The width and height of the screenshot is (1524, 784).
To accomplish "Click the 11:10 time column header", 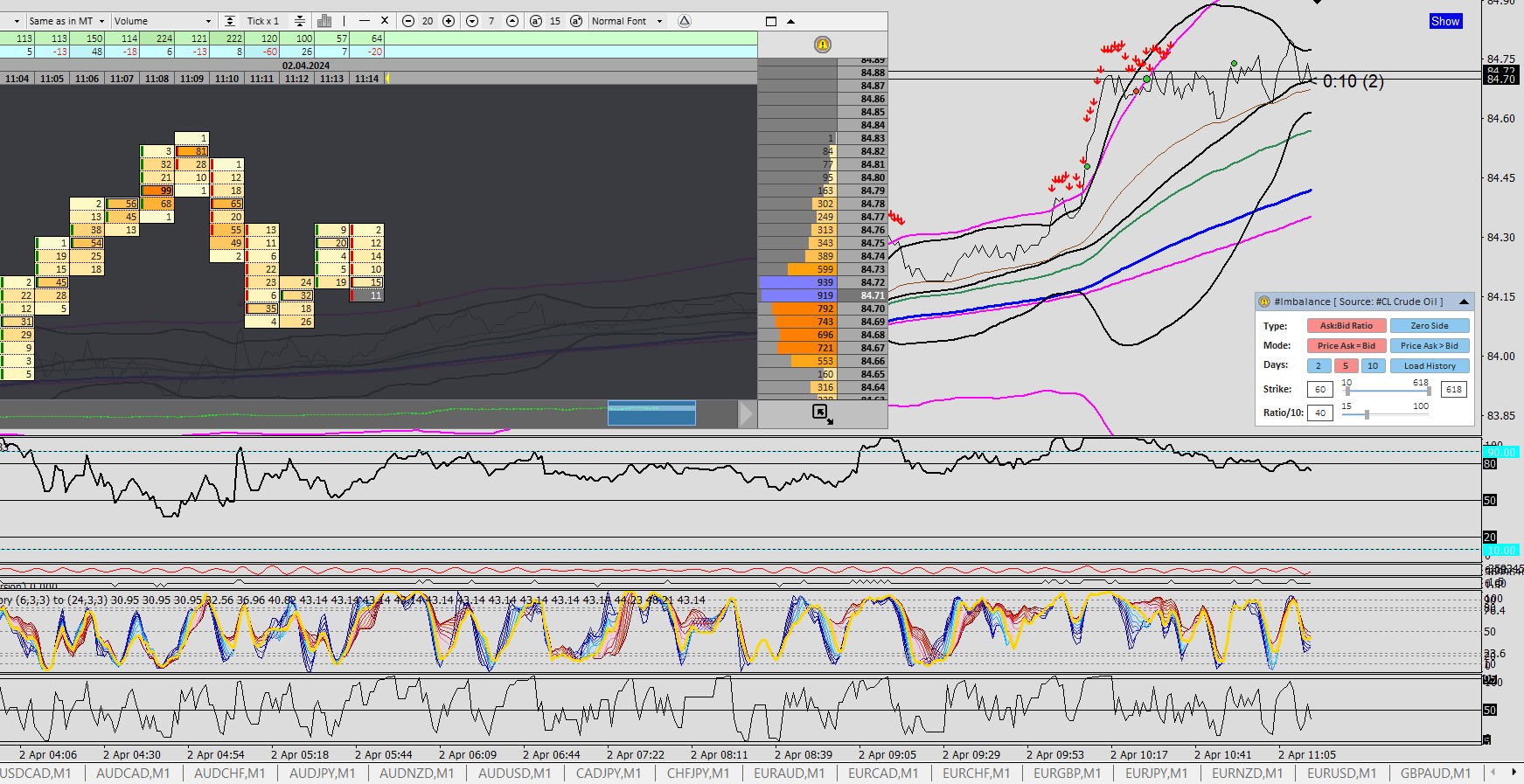I will 226,79.
